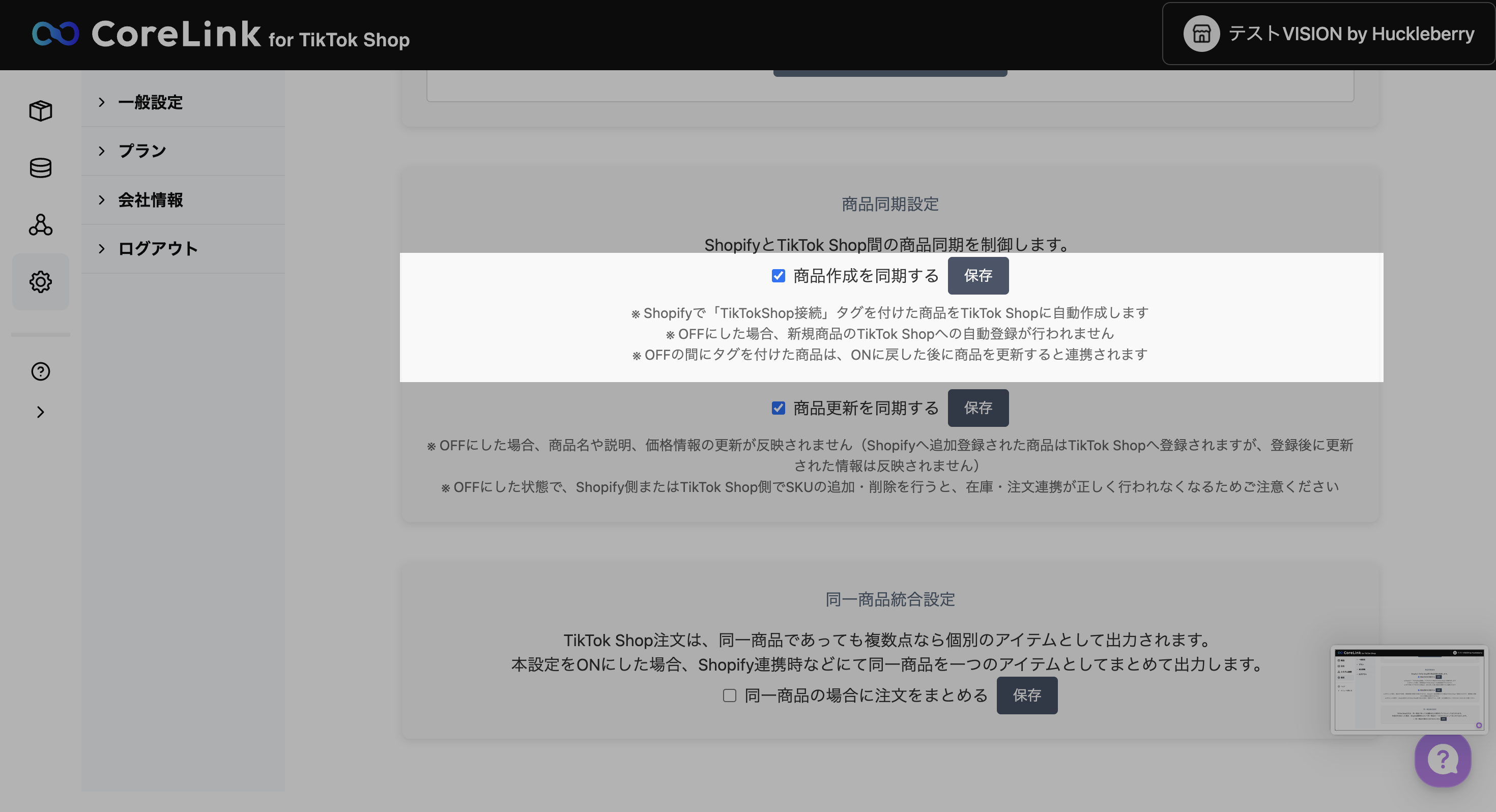Open the database stack icon in sidebar
Screen dimensions: 1496x812
coord(41,168)
